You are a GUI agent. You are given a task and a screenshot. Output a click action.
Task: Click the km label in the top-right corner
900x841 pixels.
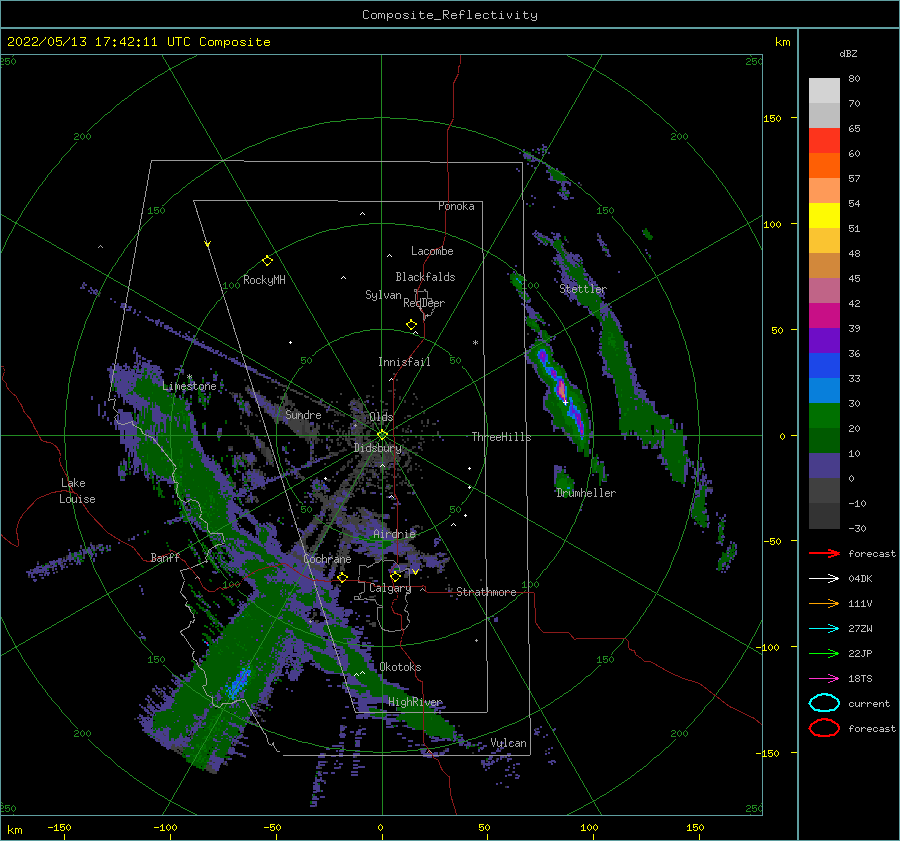782,42
